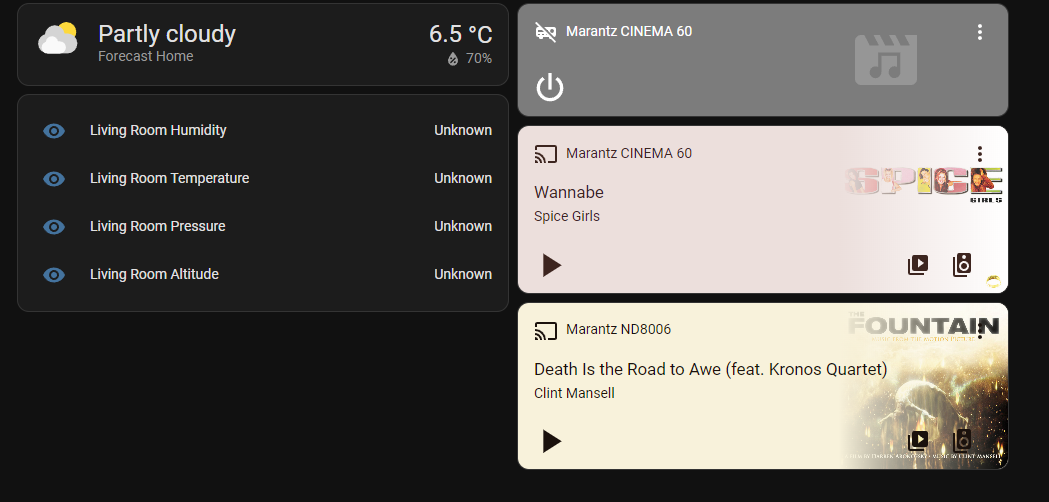
Task: Click the eye icon for Living Room Temperature
Action: [x=54, y=179]
